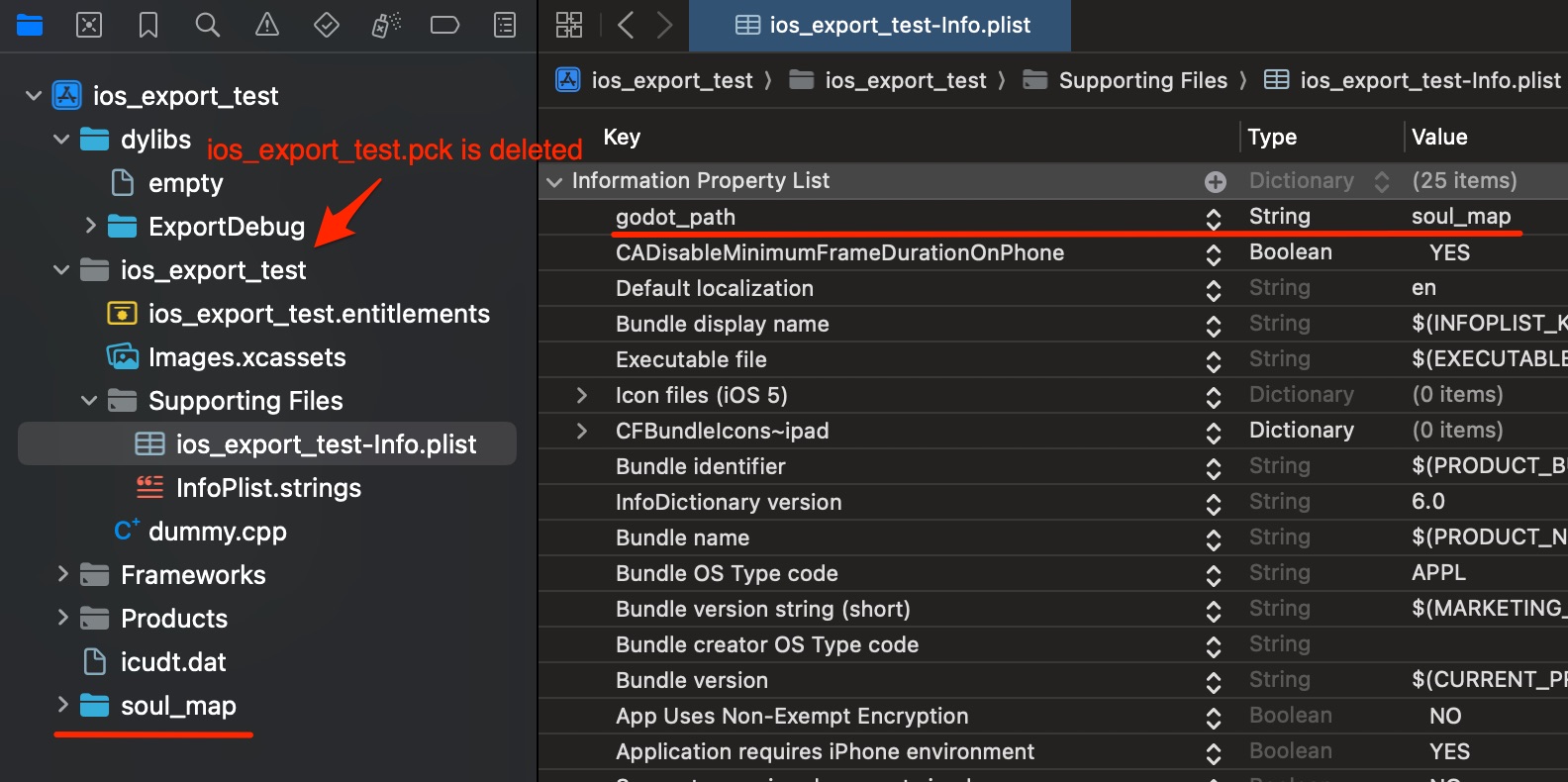Open the Breakpoint navigator

[x=445, y=25]
